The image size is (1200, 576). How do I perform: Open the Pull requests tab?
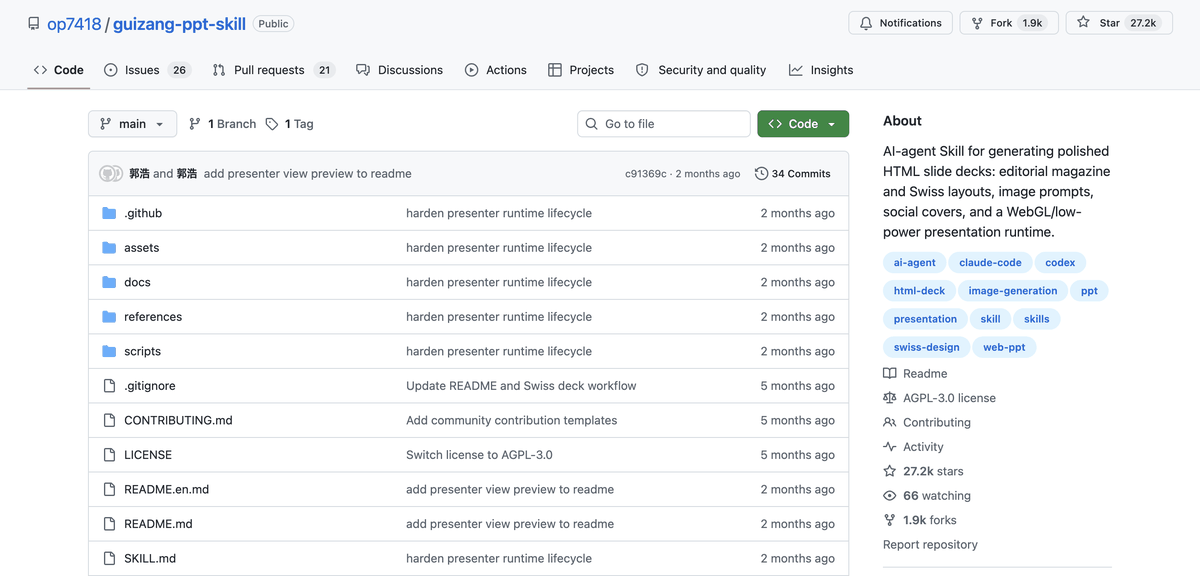[x=273, y=70]
